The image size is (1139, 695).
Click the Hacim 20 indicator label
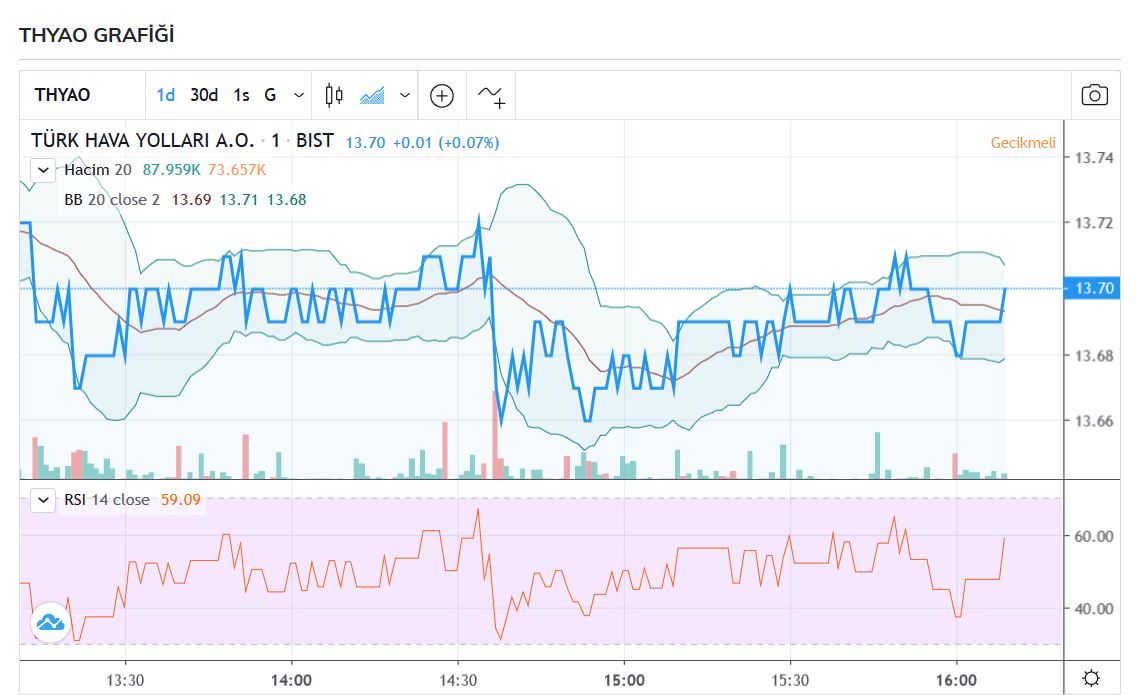coord(98,170)
